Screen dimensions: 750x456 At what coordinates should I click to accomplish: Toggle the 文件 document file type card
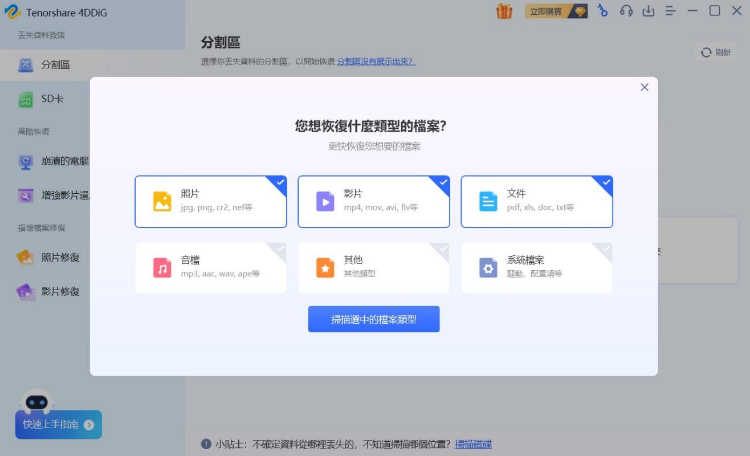(537, 201)
